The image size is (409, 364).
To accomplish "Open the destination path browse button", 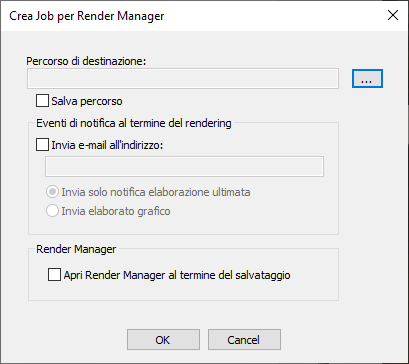I will (367, 79).
